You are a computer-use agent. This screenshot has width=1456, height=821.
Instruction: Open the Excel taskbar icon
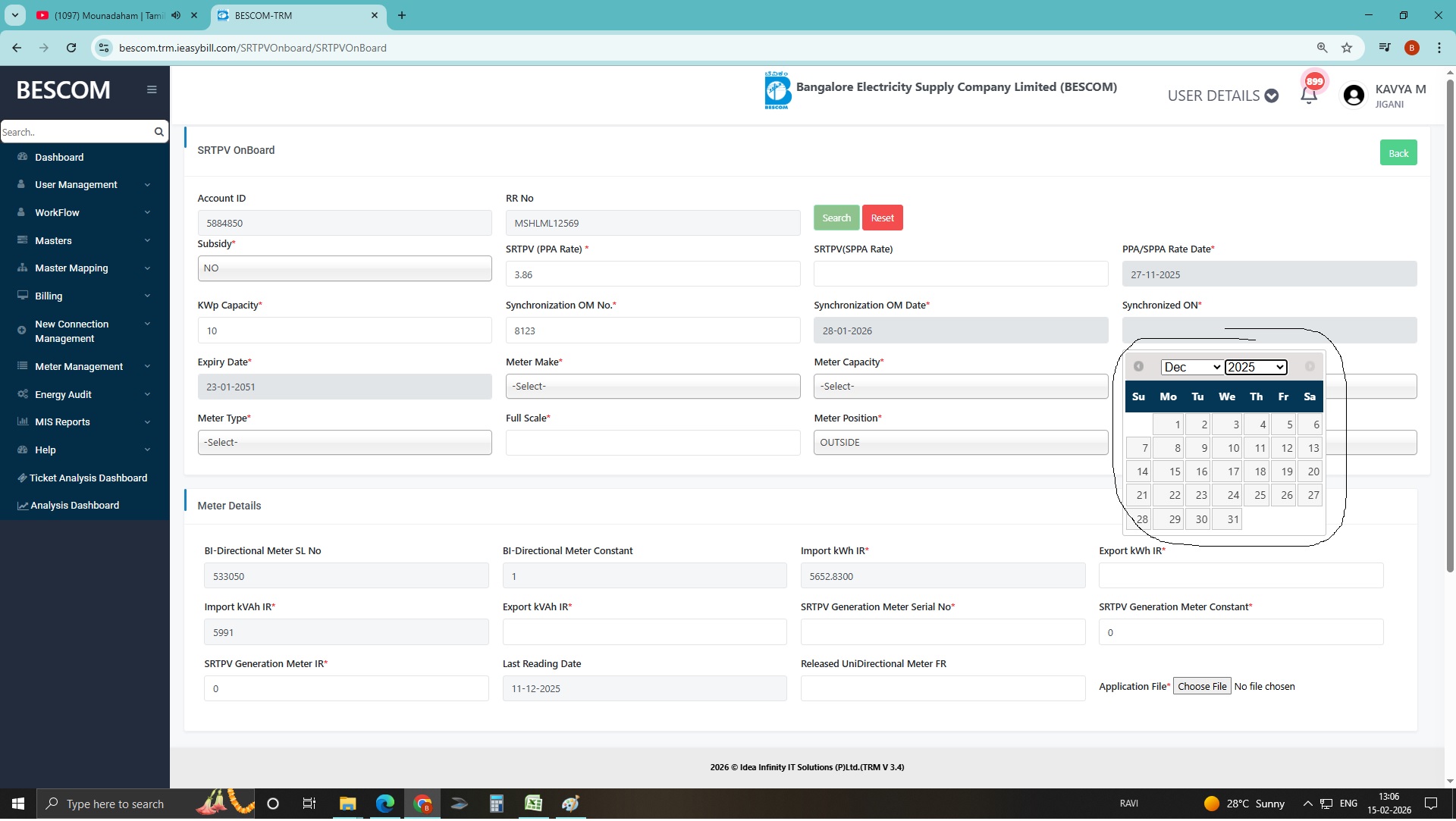(533, 804)
